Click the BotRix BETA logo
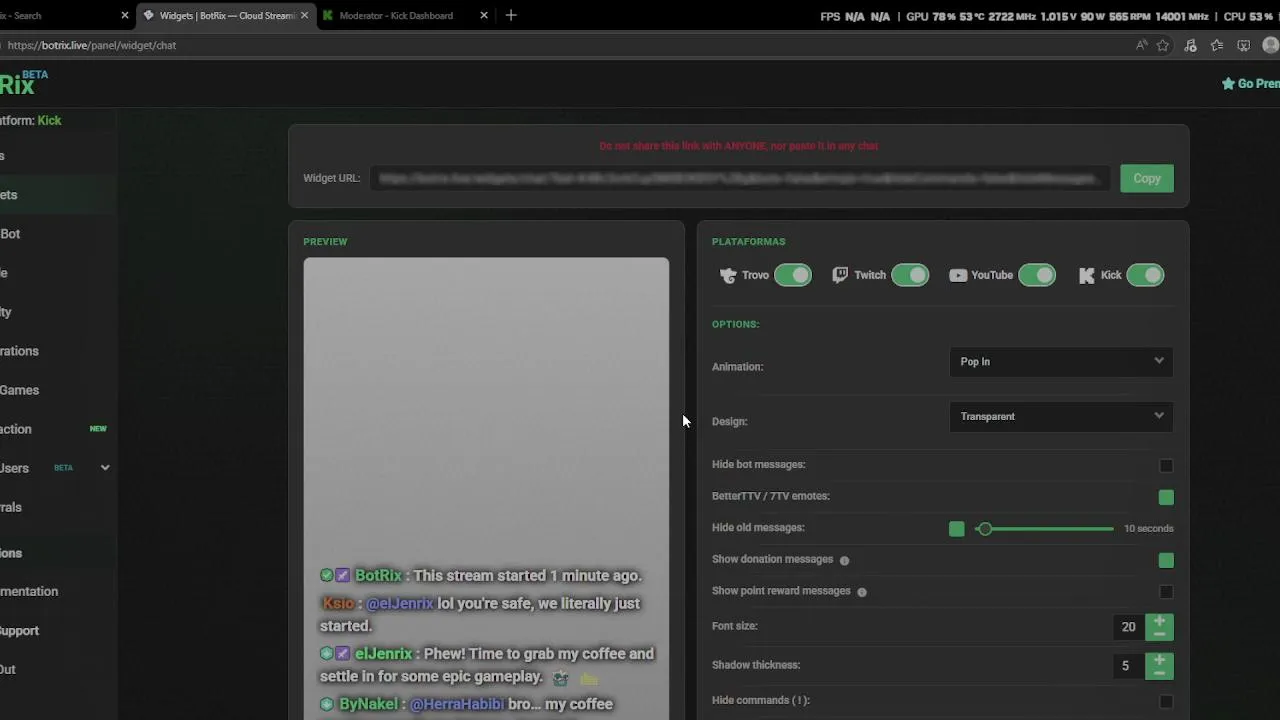The image size is (1280, 720). (23, 83)
